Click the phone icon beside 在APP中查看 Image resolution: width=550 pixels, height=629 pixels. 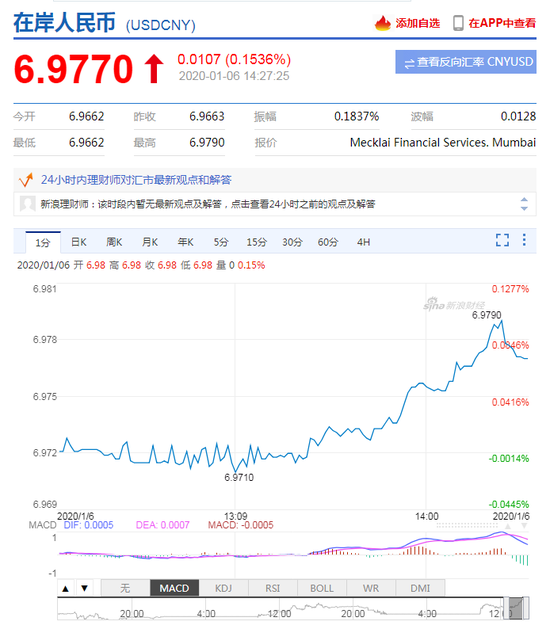pyautogui.click(x=458, y=23)
